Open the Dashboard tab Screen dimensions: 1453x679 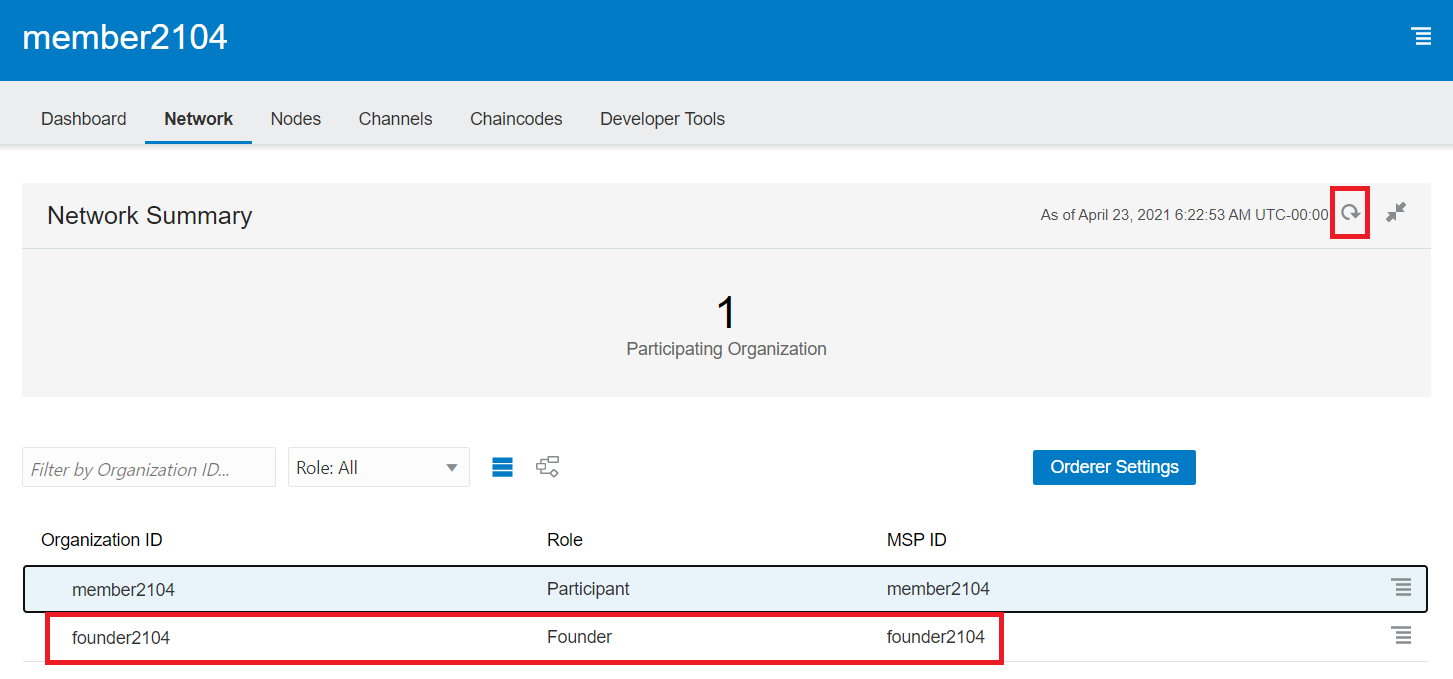click(83, 119)
